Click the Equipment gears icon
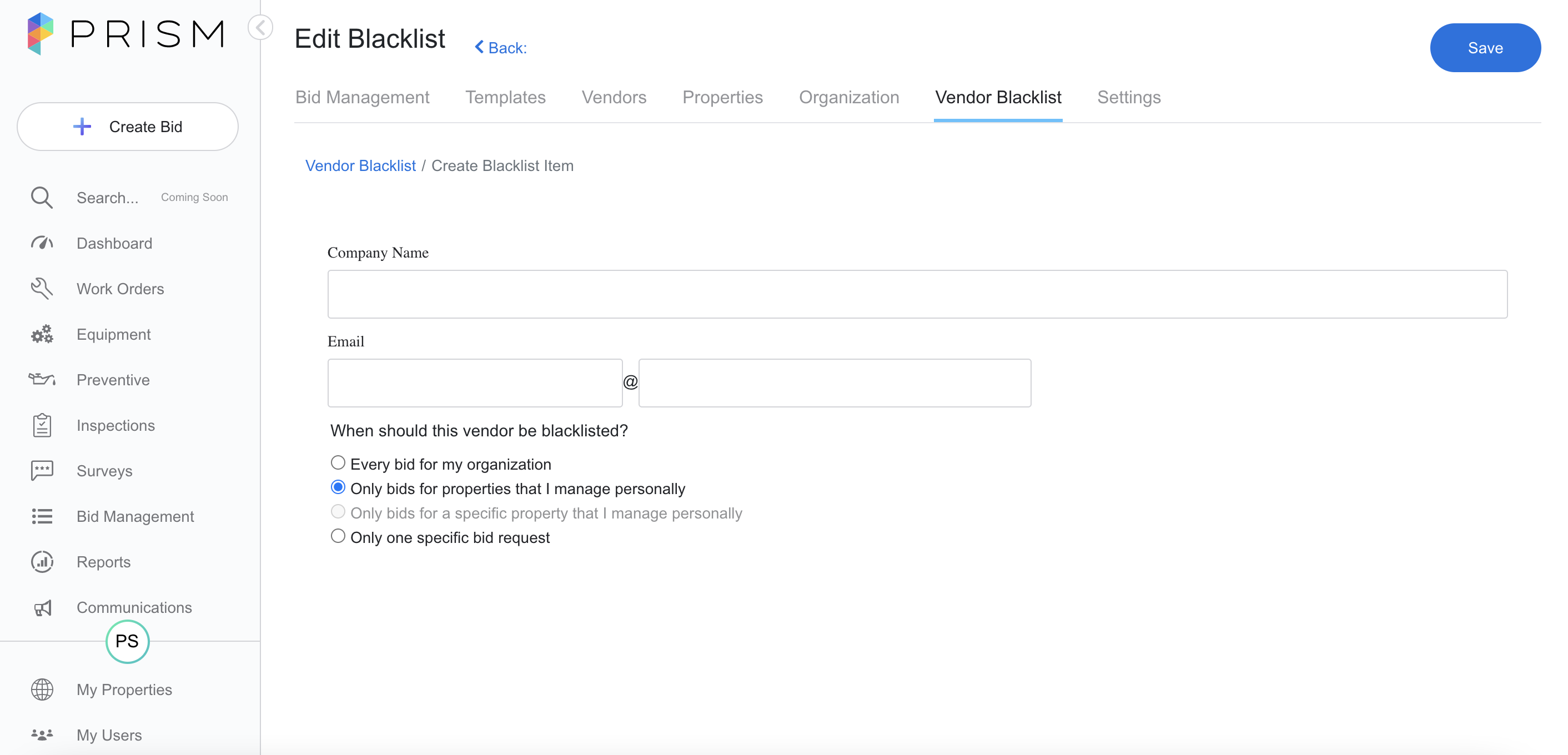This screenshot has height=755, width=1568. (42, 335)
